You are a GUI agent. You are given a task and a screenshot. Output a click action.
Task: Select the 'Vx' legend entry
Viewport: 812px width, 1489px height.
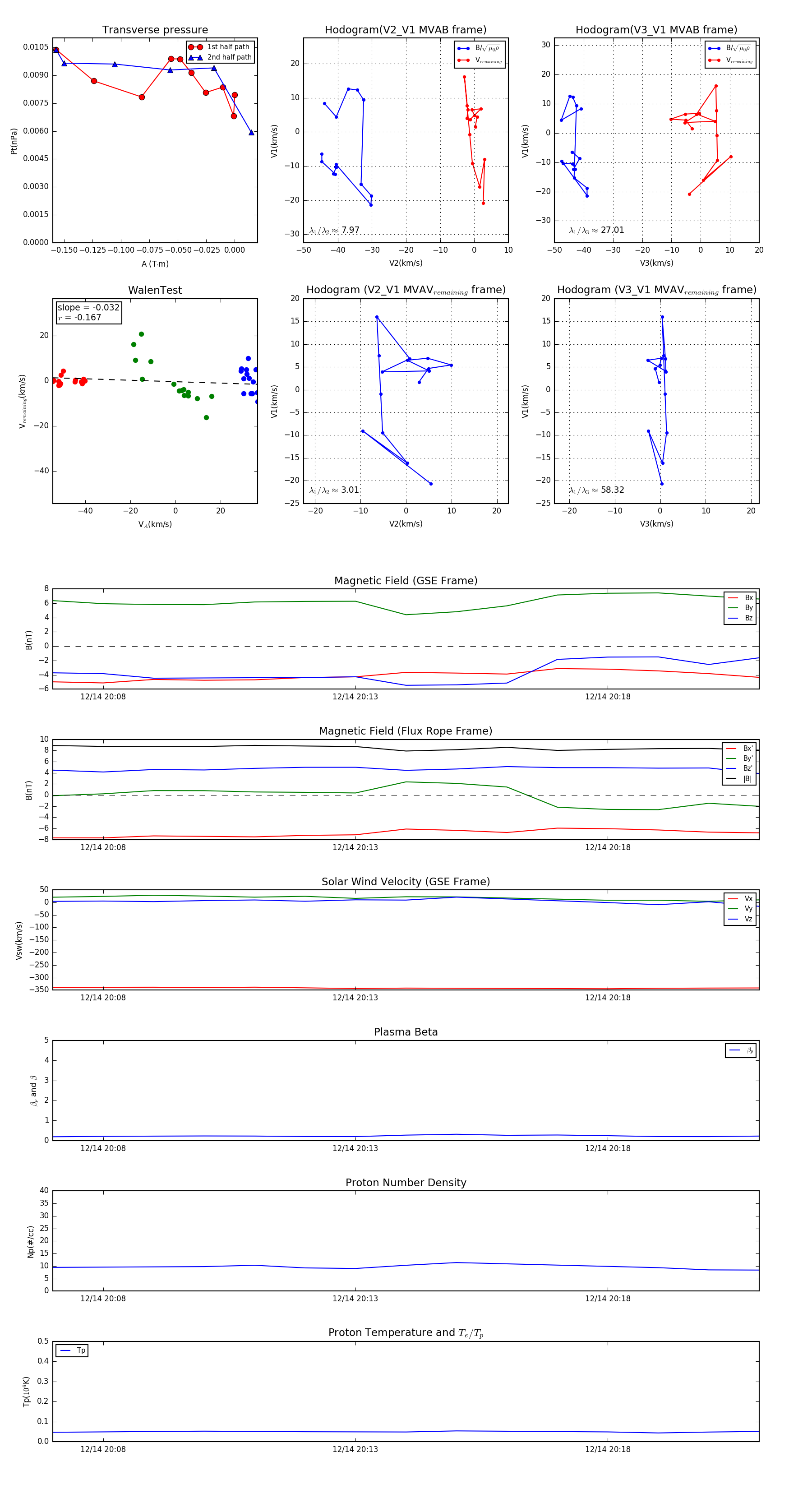pos(740,899)
